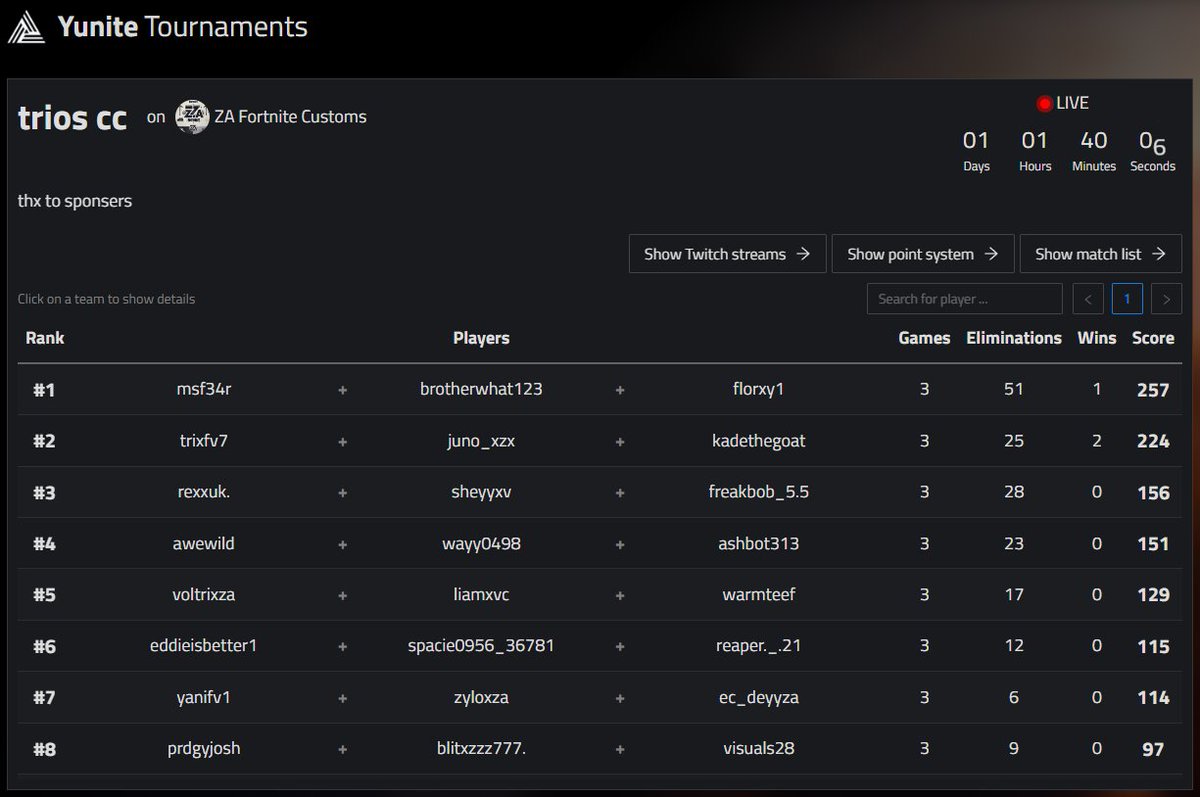Click player name wayy0498
Image resolution: width=1200 pixels, height=797 pixels.
(x=481, y=544)
